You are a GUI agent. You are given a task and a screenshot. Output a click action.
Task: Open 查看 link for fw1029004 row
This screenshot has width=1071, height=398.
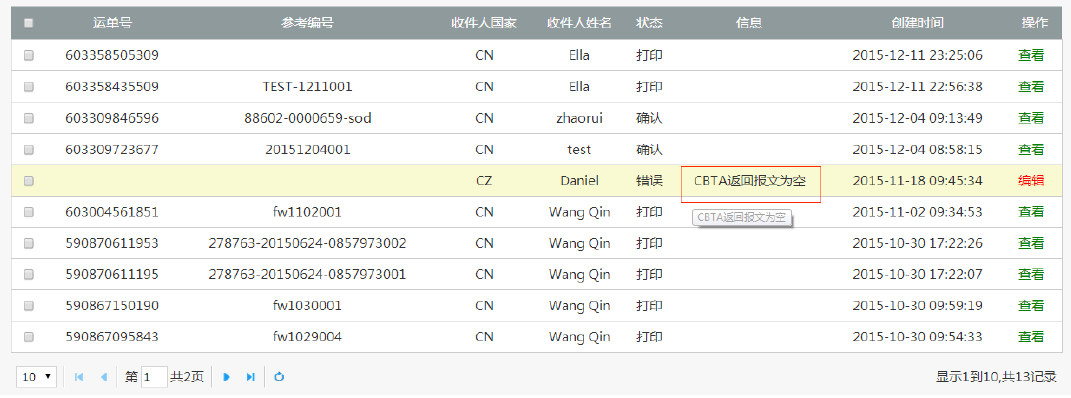(1031, 337)
